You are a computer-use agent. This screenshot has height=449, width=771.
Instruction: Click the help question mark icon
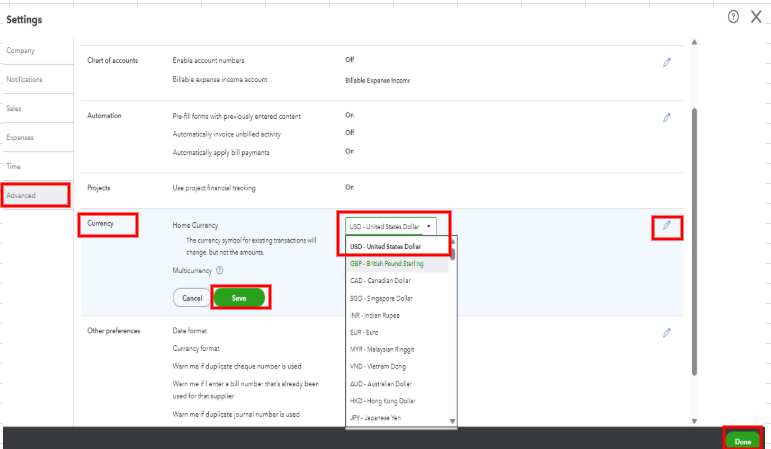click(x=733, y=18)
